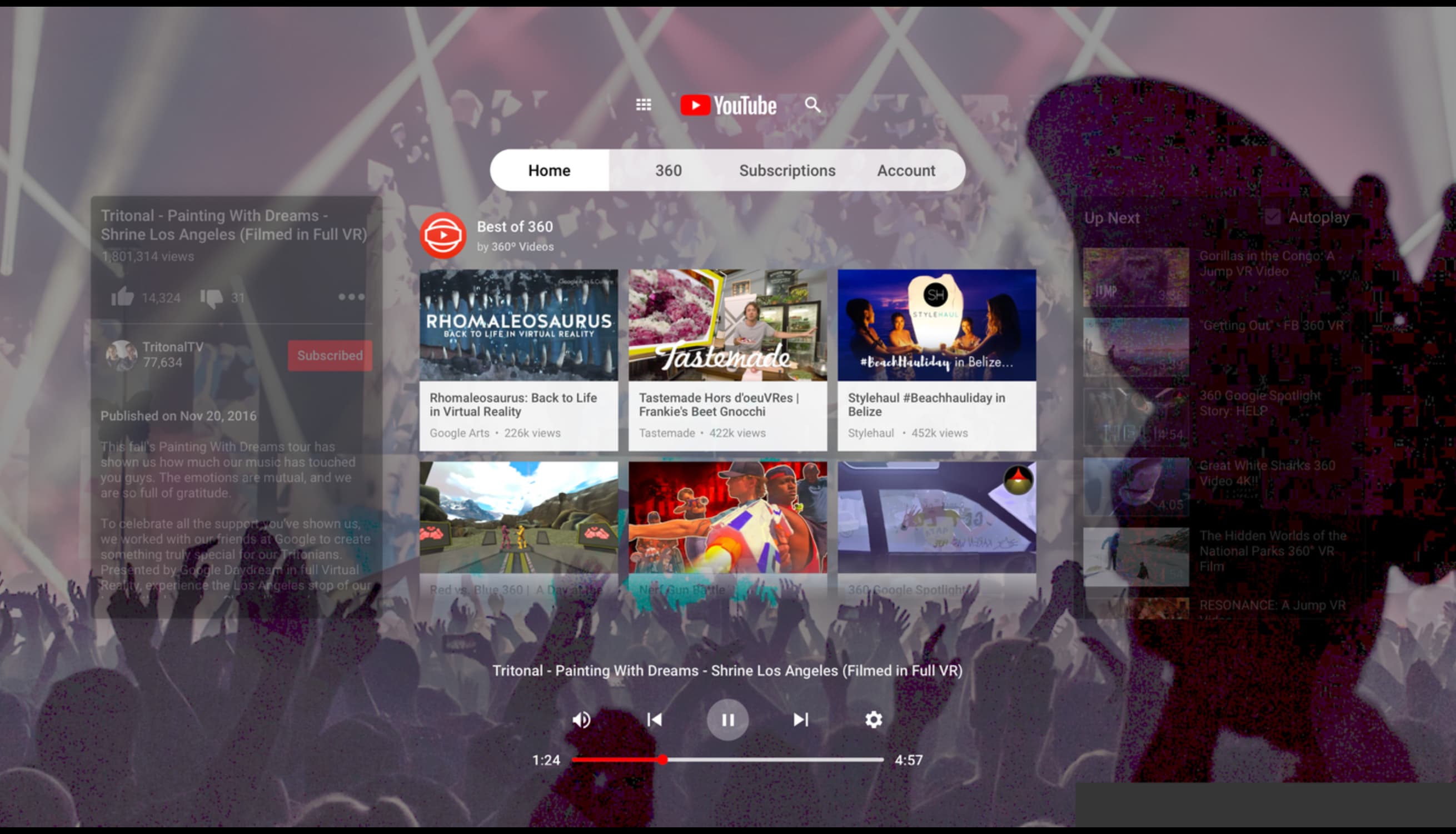Open the Best of 360 channel icon
The width and height of the screenshot is (1456, 834).
point(443,235)
